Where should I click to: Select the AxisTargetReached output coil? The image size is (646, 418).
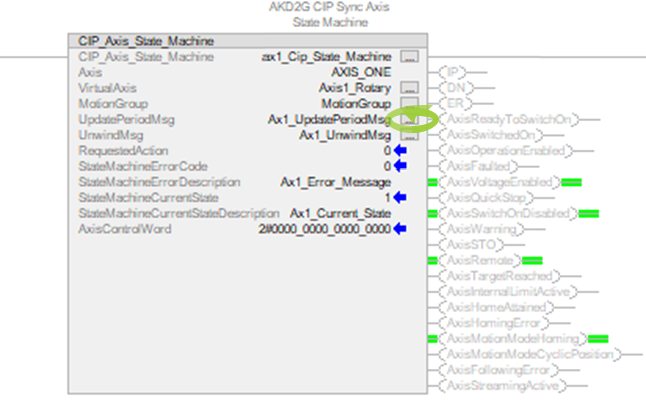500,276
